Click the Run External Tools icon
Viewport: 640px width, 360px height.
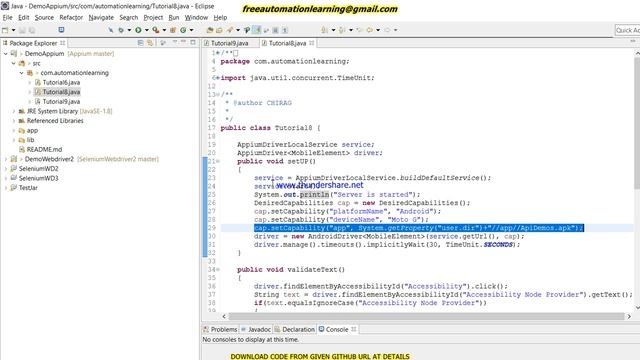tap(156, 30)
